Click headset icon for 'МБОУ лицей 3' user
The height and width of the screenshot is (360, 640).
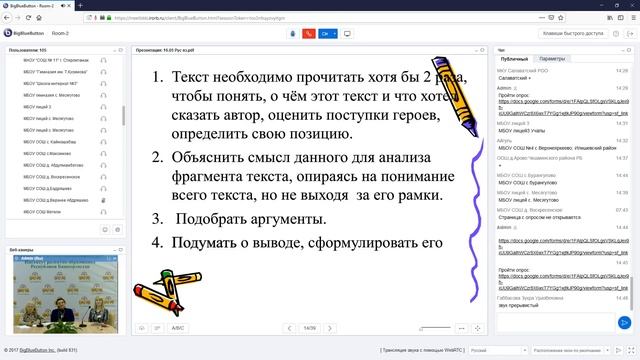pos(103,107)
